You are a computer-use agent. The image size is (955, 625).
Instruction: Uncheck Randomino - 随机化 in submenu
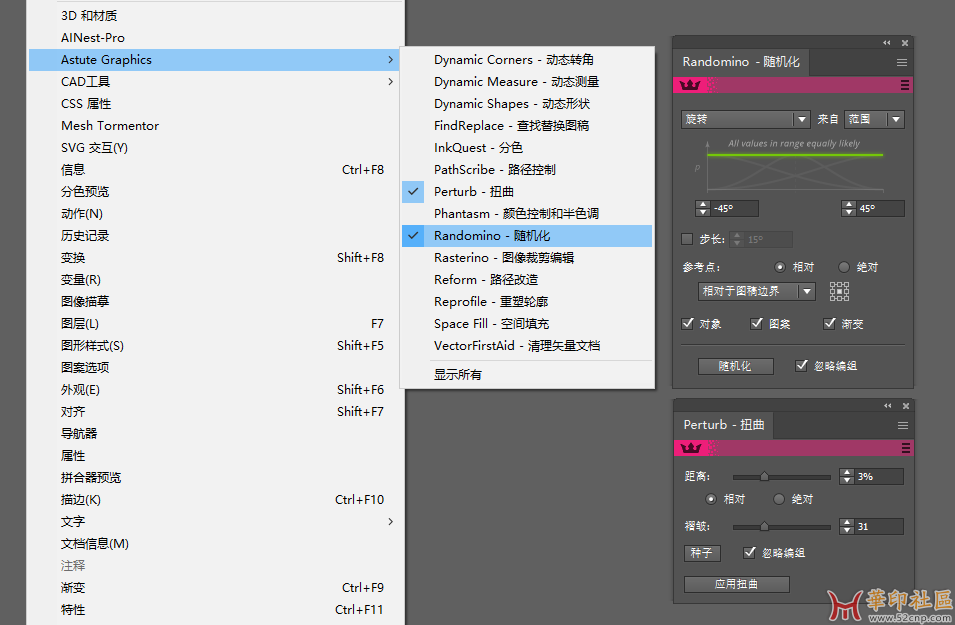pos(527,236)
